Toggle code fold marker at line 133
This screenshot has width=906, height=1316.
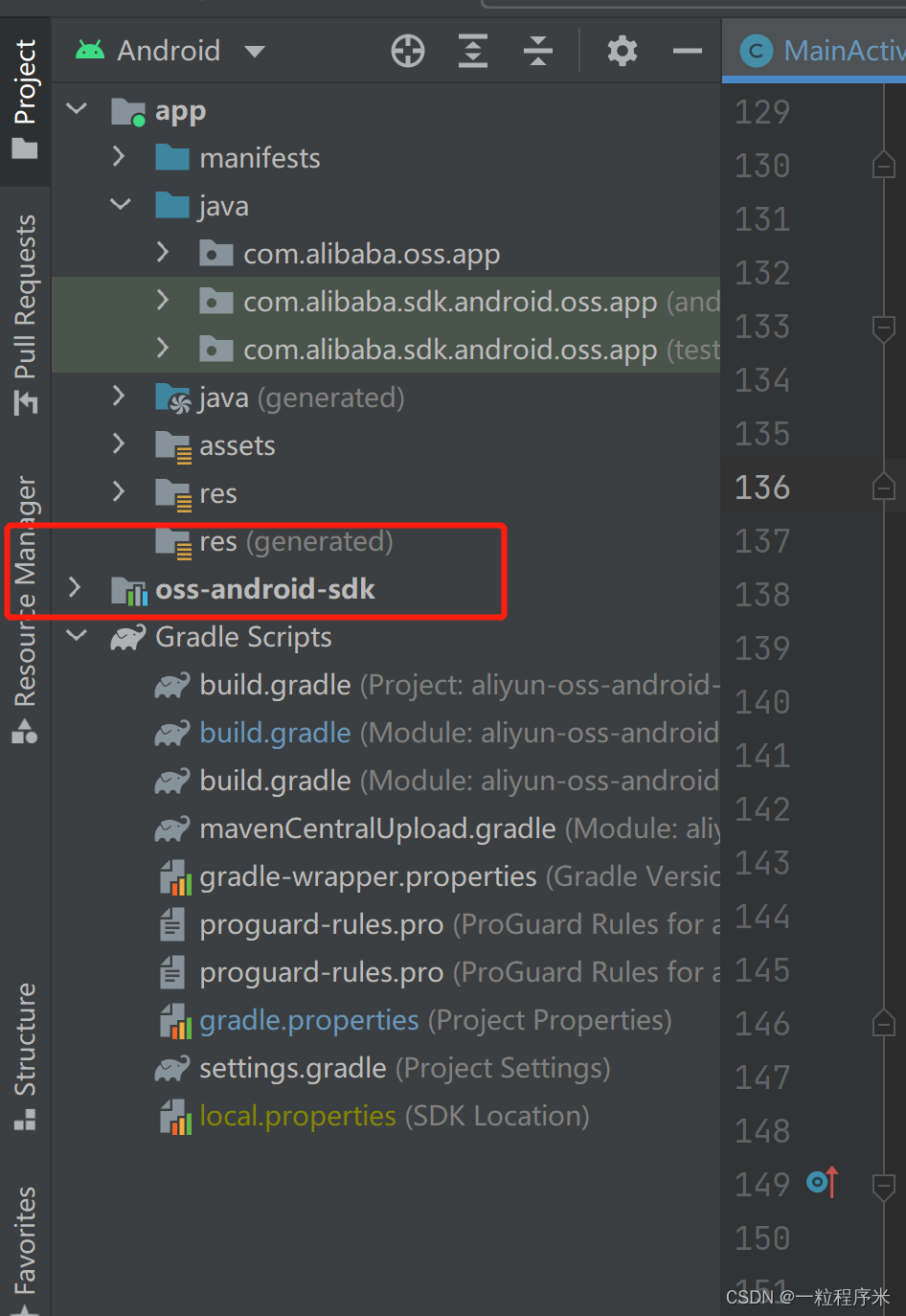(x=884, y=328)
